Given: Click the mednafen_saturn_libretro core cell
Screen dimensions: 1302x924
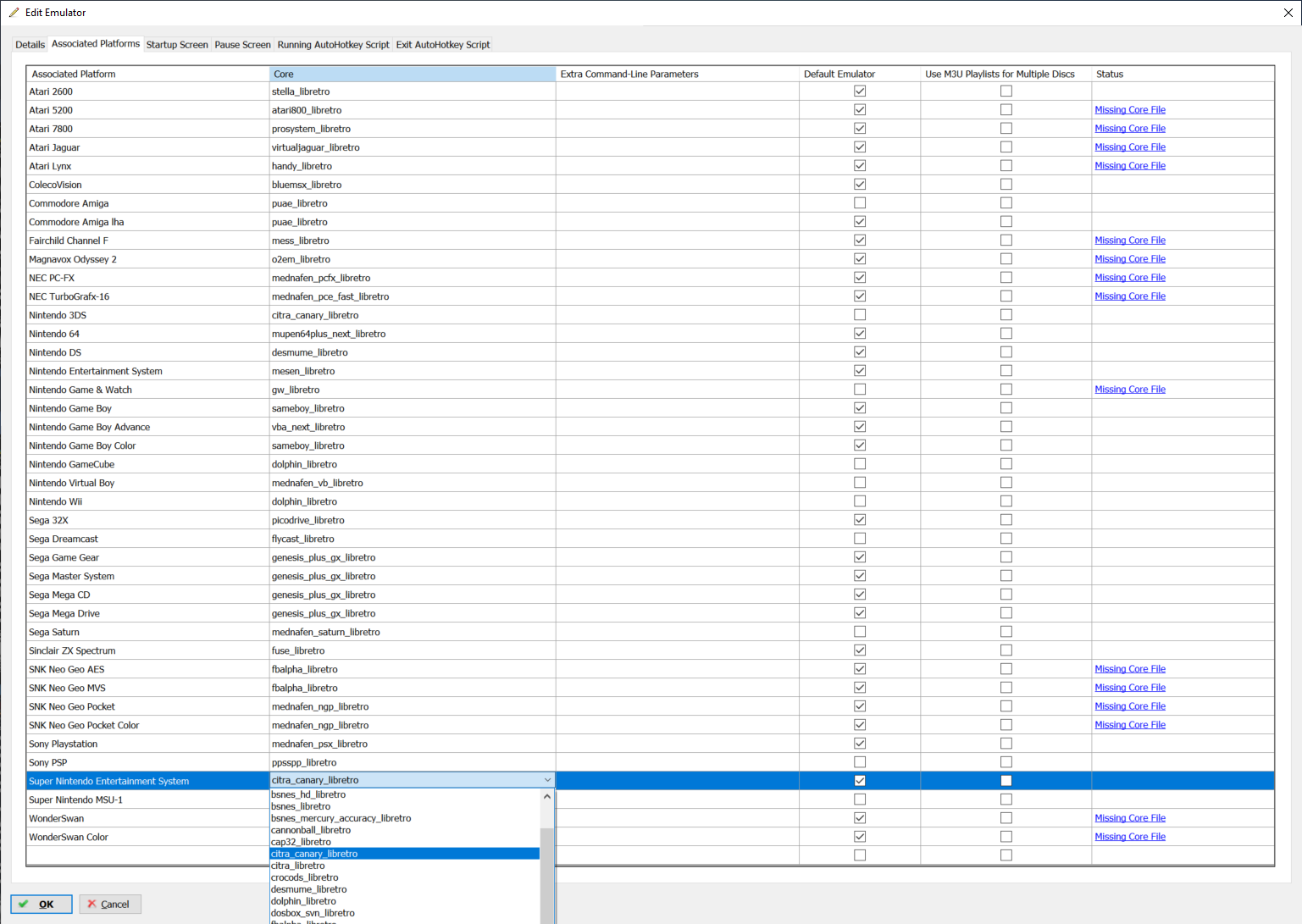Looking at the screenshot, I should [x=413, y=632].
